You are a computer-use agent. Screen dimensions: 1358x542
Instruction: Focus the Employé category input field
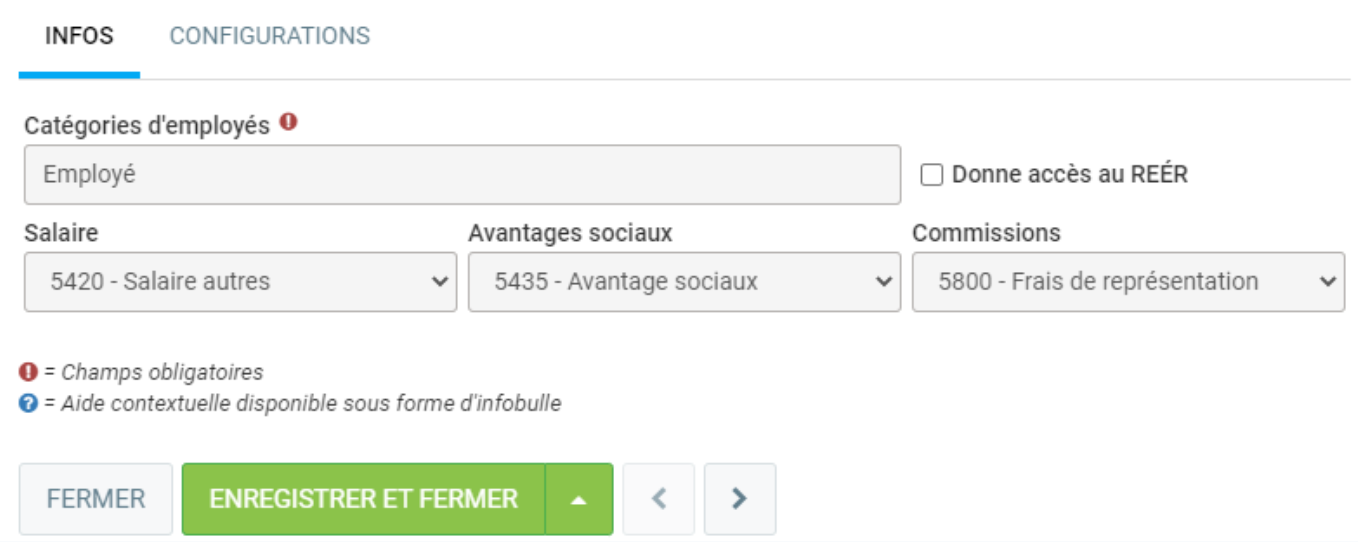click(462, 175)
